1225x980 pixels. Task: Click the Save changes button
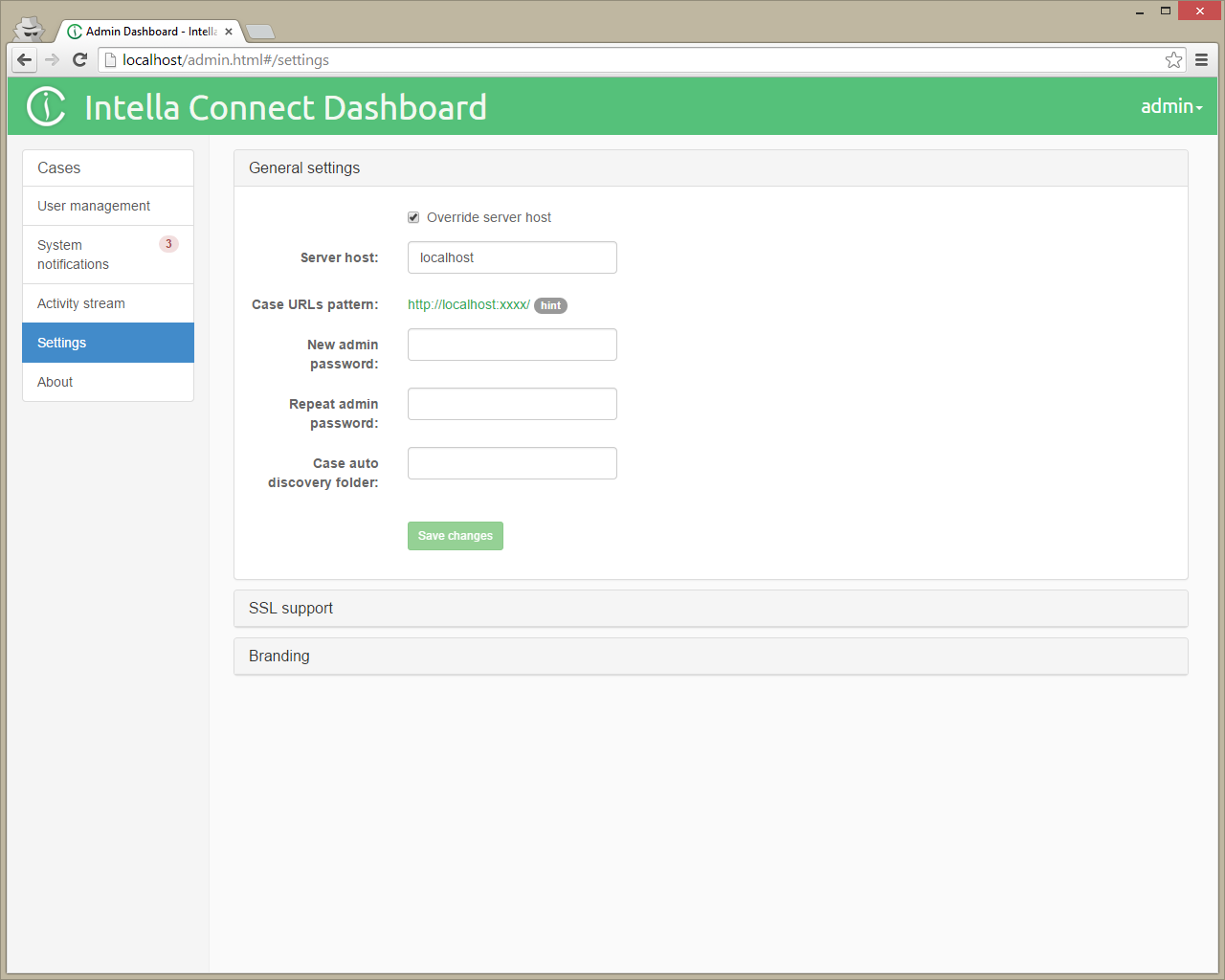[x=455, y=536]
